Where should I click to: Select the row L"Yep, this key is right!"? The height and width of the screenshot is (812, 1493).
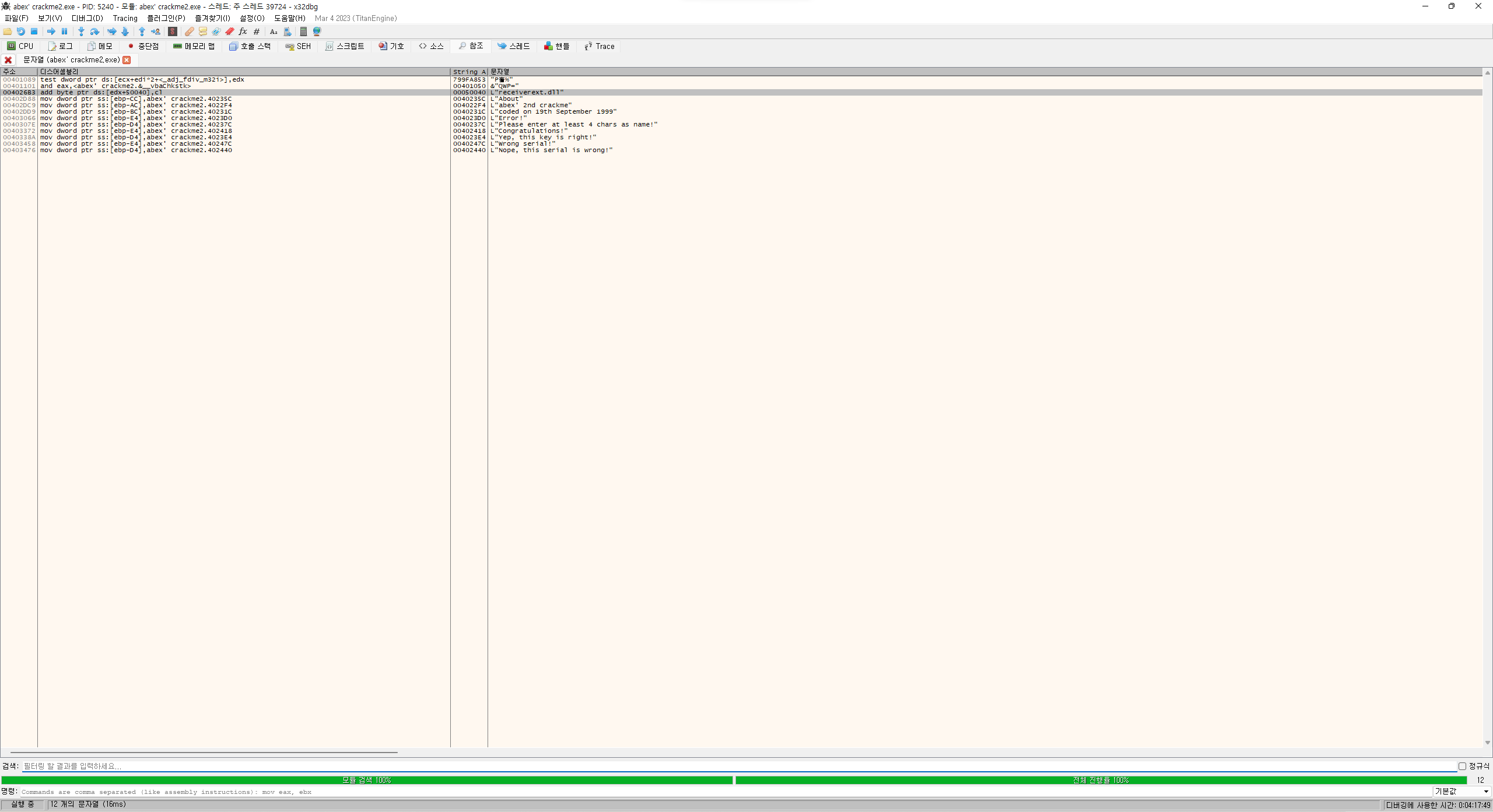click(741, 138)
